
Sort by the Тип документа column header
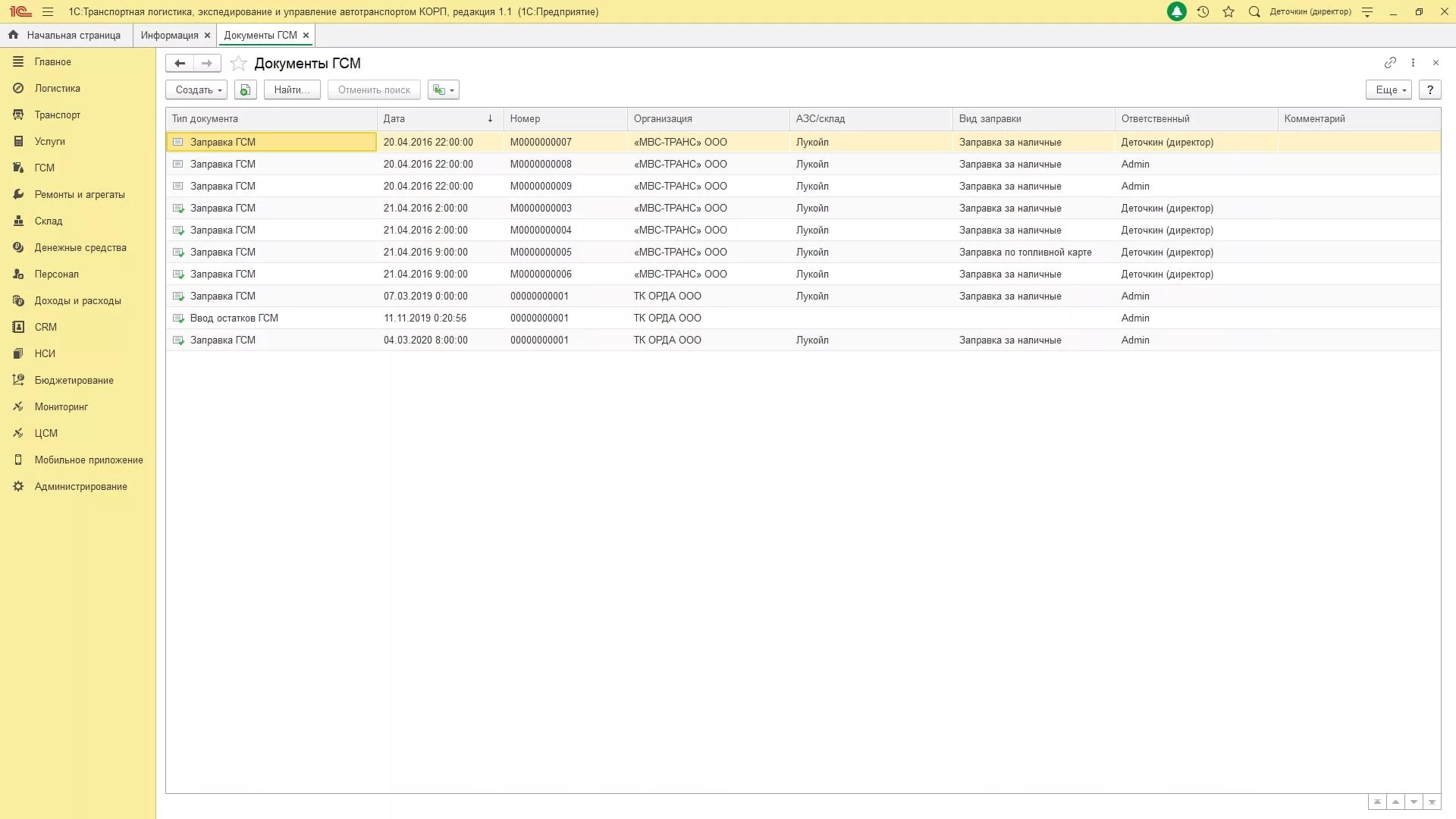pyautogui.click(x=271, y=118)
